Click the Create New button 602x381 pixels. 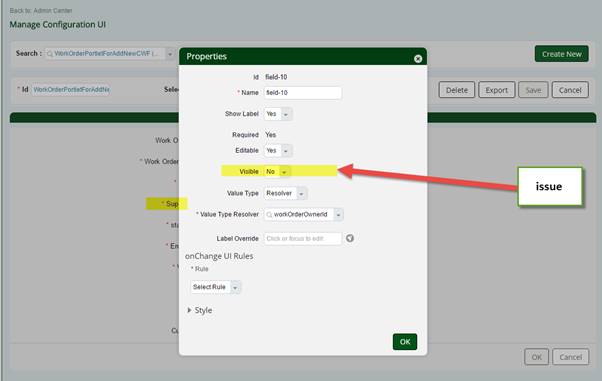click(561, 54)
